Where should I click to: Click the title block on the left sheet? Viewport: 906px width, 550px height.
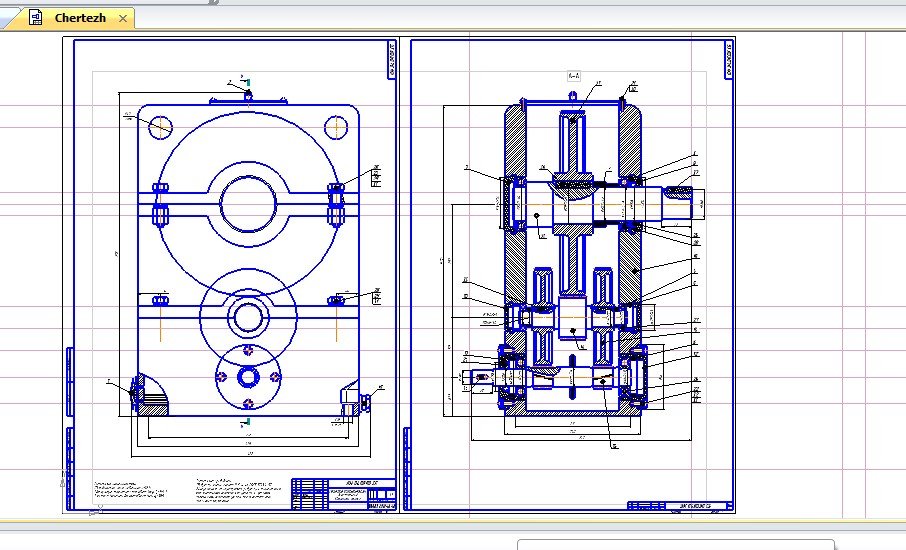tap(344, 495)
